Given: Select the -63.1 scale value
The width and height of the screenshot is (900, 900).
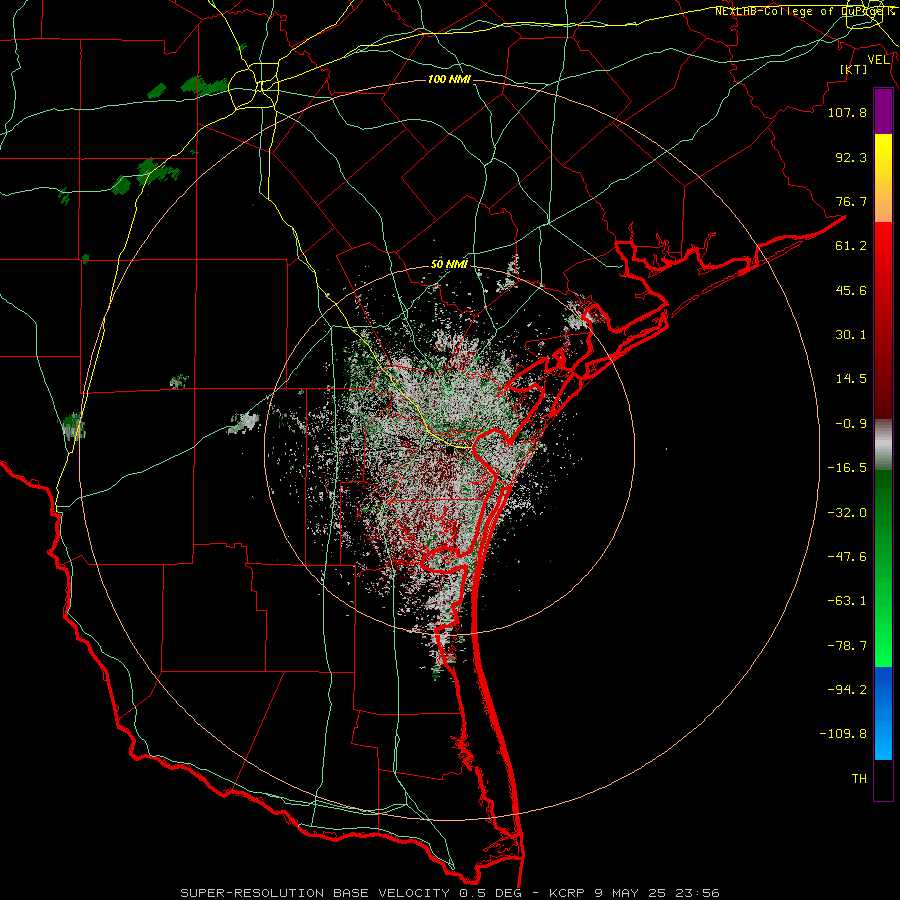Looking at the screenshot, I should click(x=847, y=601).
